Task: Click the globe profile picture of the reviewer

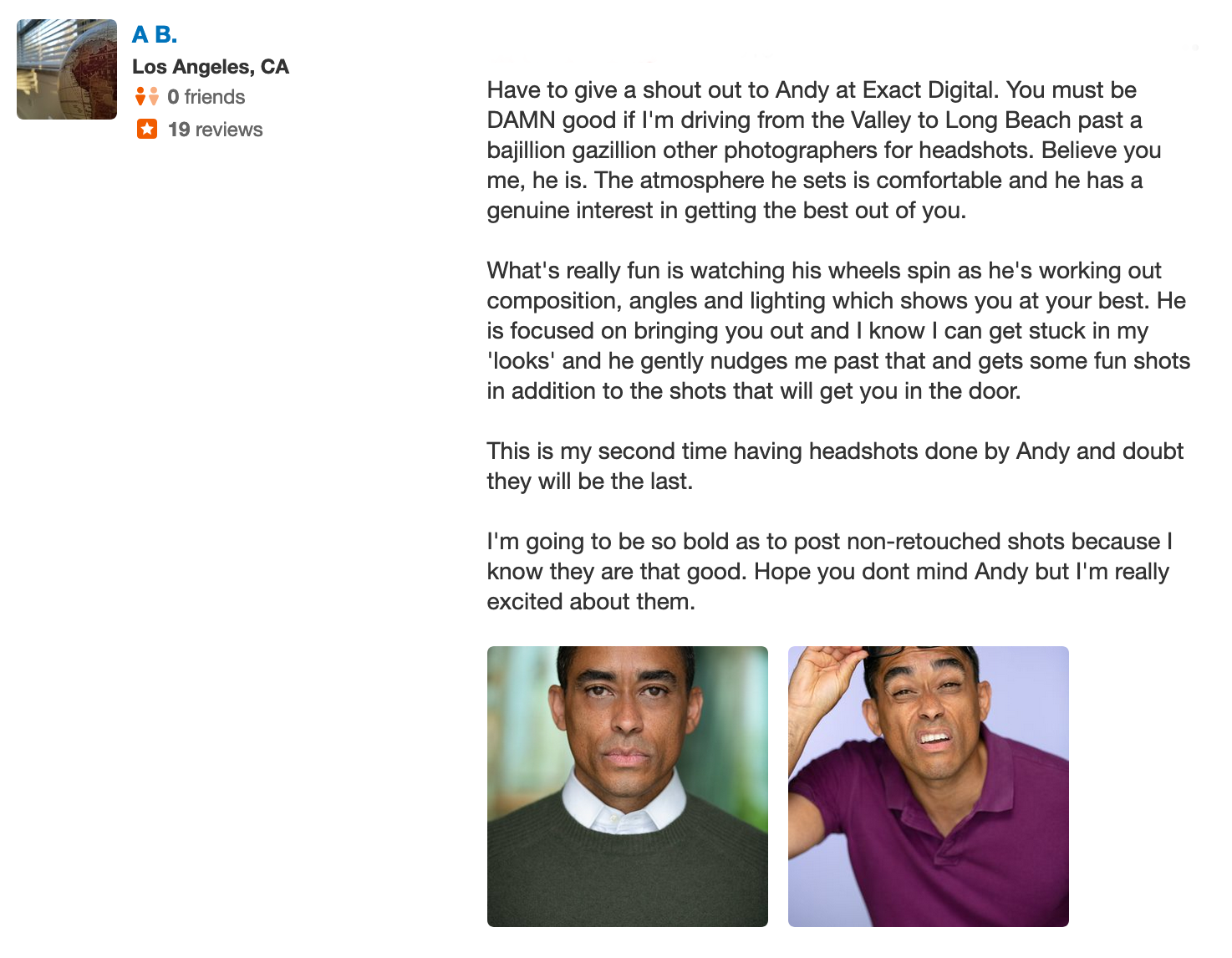Action: tap(67, 69)
